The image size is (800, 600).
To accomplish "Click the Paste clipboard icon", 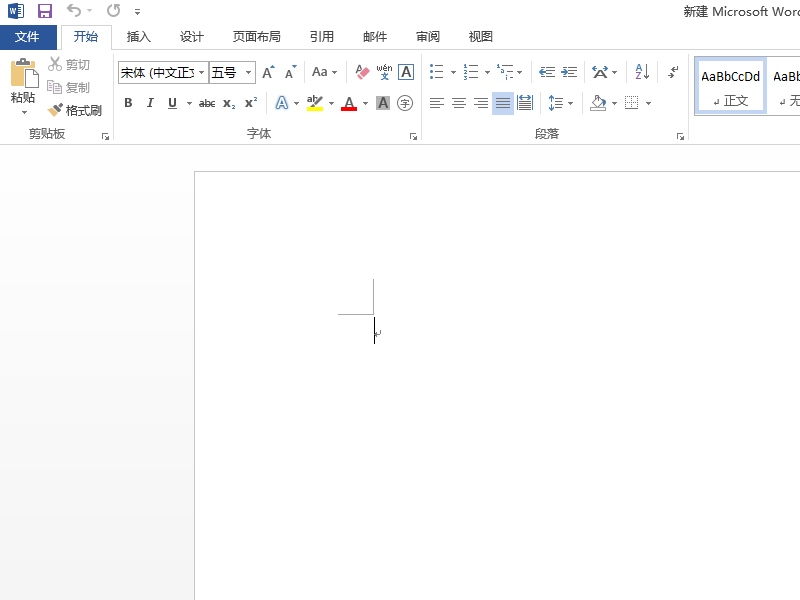I will (x=24, y=74).
